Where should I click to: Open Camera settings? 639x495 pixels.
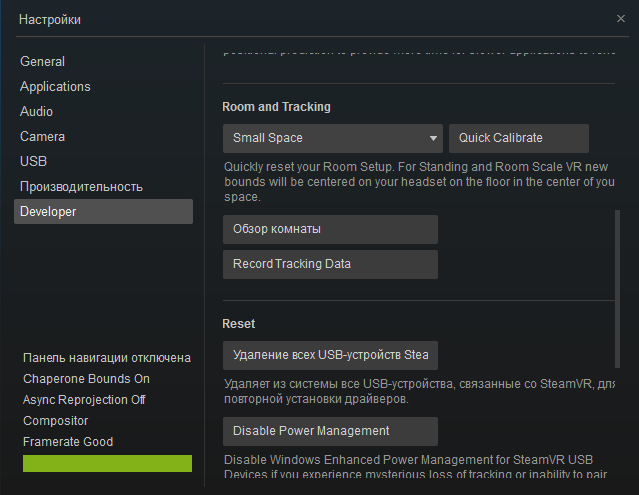point(42,137)
